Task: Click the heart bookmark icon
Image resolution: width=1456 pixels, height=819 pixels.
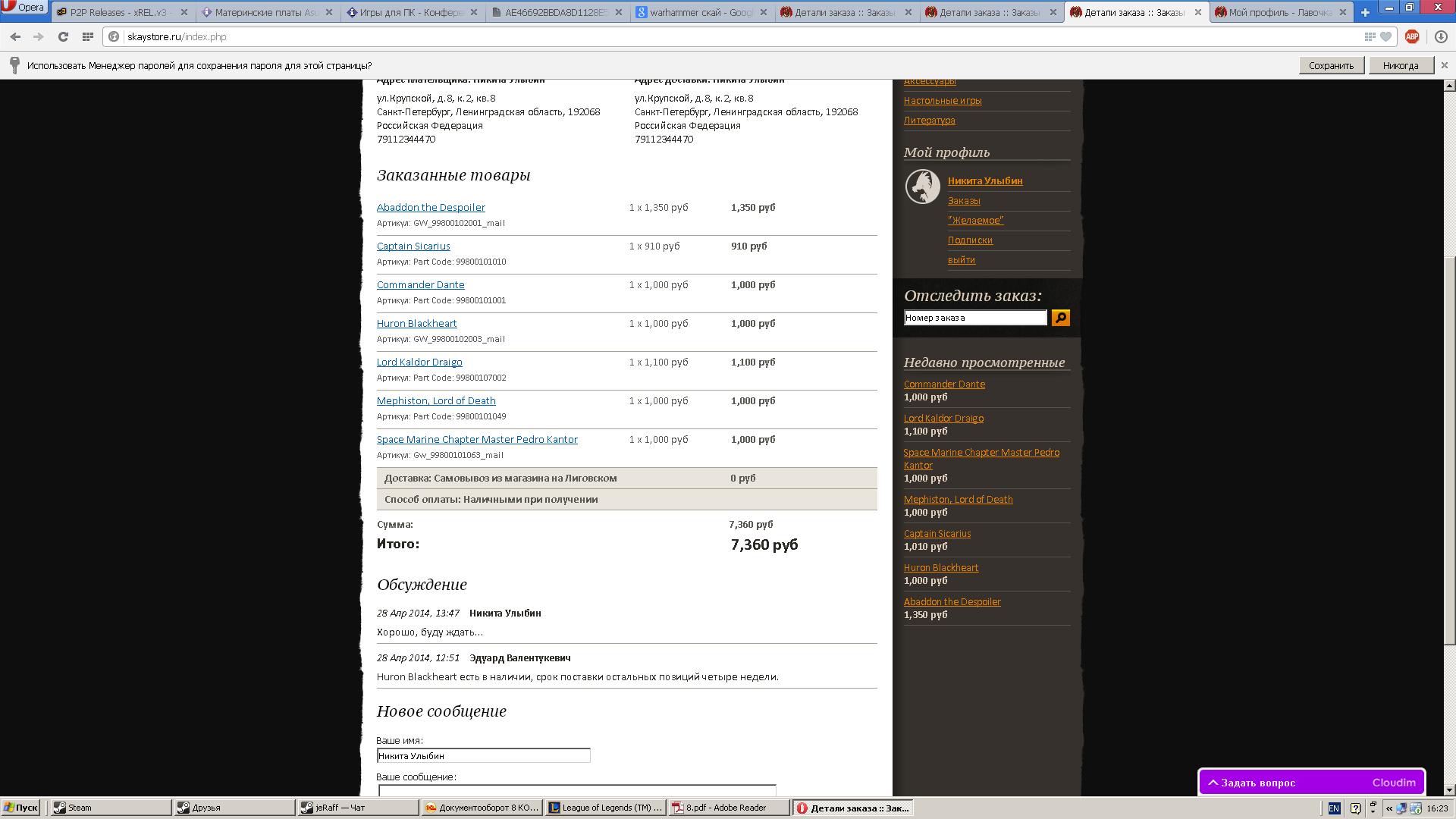Action: tap(1385, 36)
